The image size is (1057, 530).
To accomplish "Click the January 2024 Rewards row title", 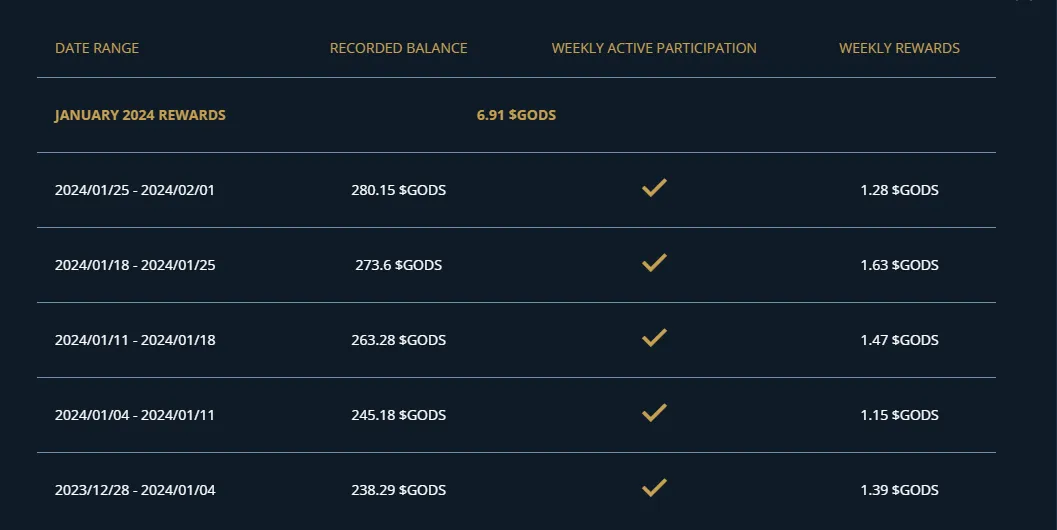I will 140,115.
